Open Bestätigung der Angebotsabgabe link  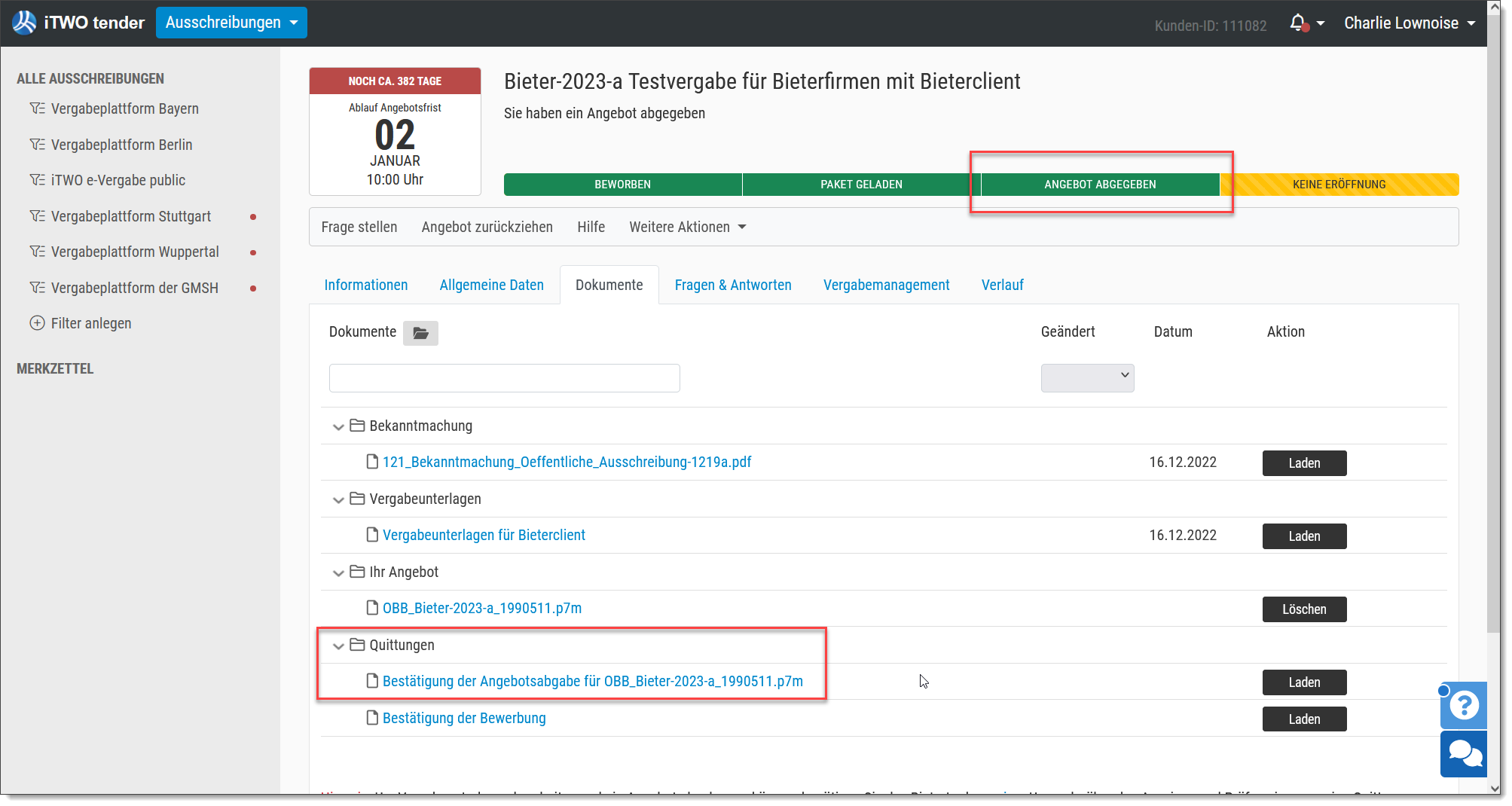point(593,681)
